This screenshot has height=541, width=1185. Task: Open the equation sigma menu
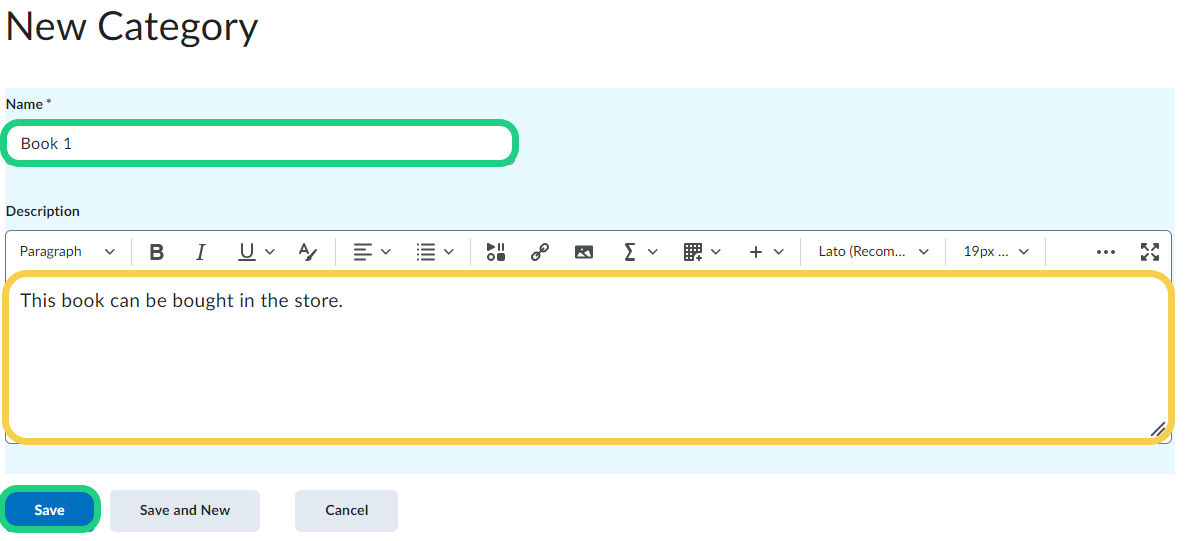[640, 252]
